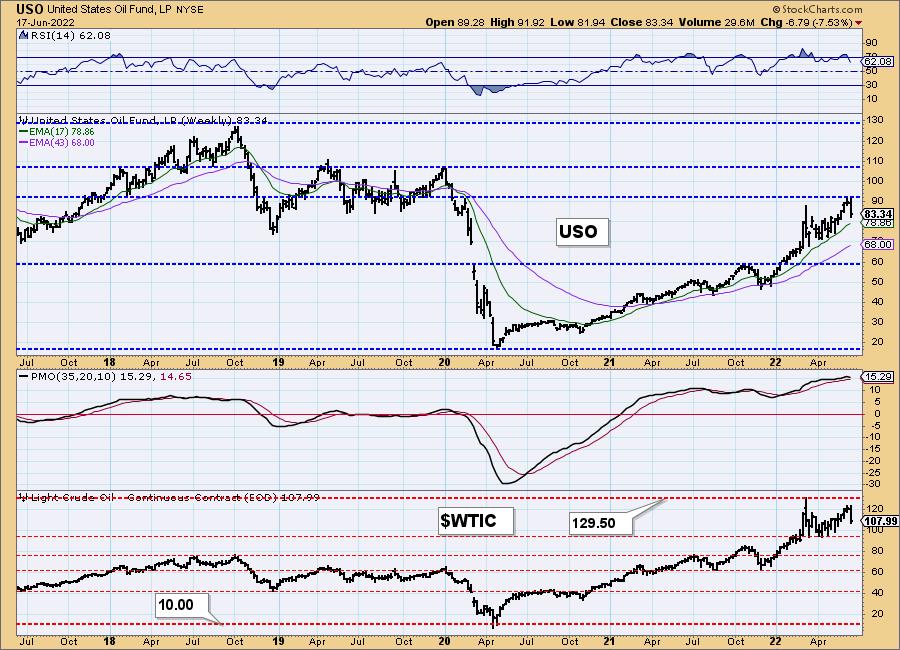Click the '130' level on USO price axis
This screenshot has width=900, height=650.
(x=875, y=120)
